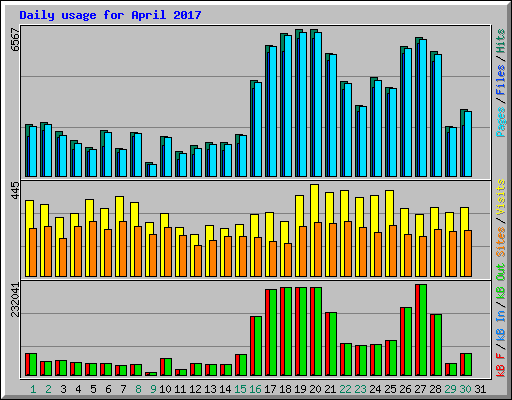Click day 15 on the x-axis
The image size is (512, 400).
click(240, 389)
